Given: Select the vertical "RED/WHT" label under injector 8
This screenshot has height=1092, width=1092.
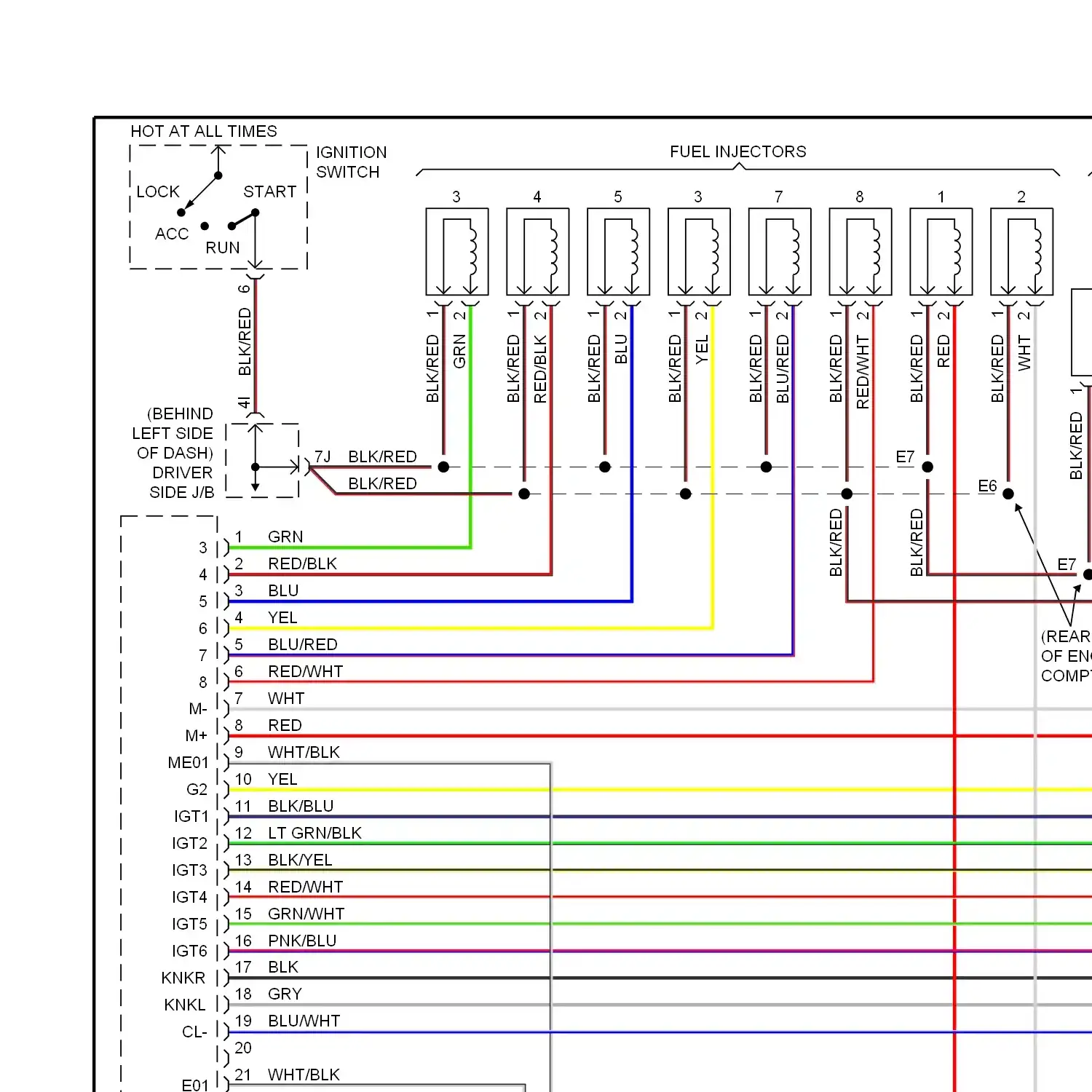Looking at the screenshot, I should tap(863, 372).
